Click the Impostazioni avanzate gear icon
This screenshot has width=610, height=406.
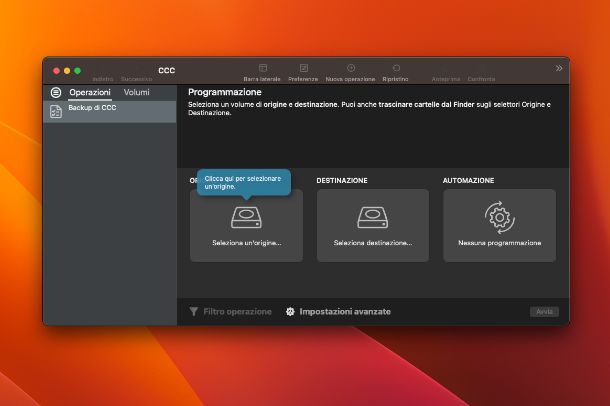click(290, 312)
